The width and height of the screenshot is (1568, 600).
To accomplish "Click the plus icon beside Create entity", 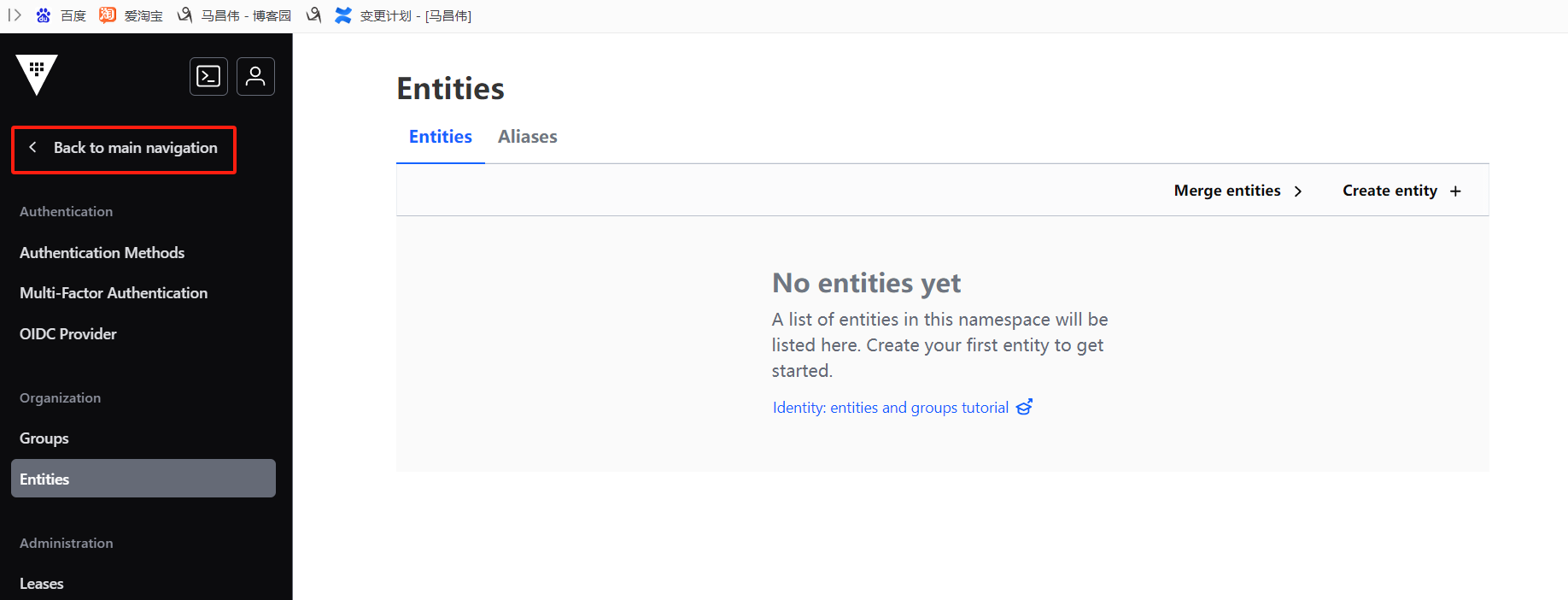I will [x=1455, y=191].
